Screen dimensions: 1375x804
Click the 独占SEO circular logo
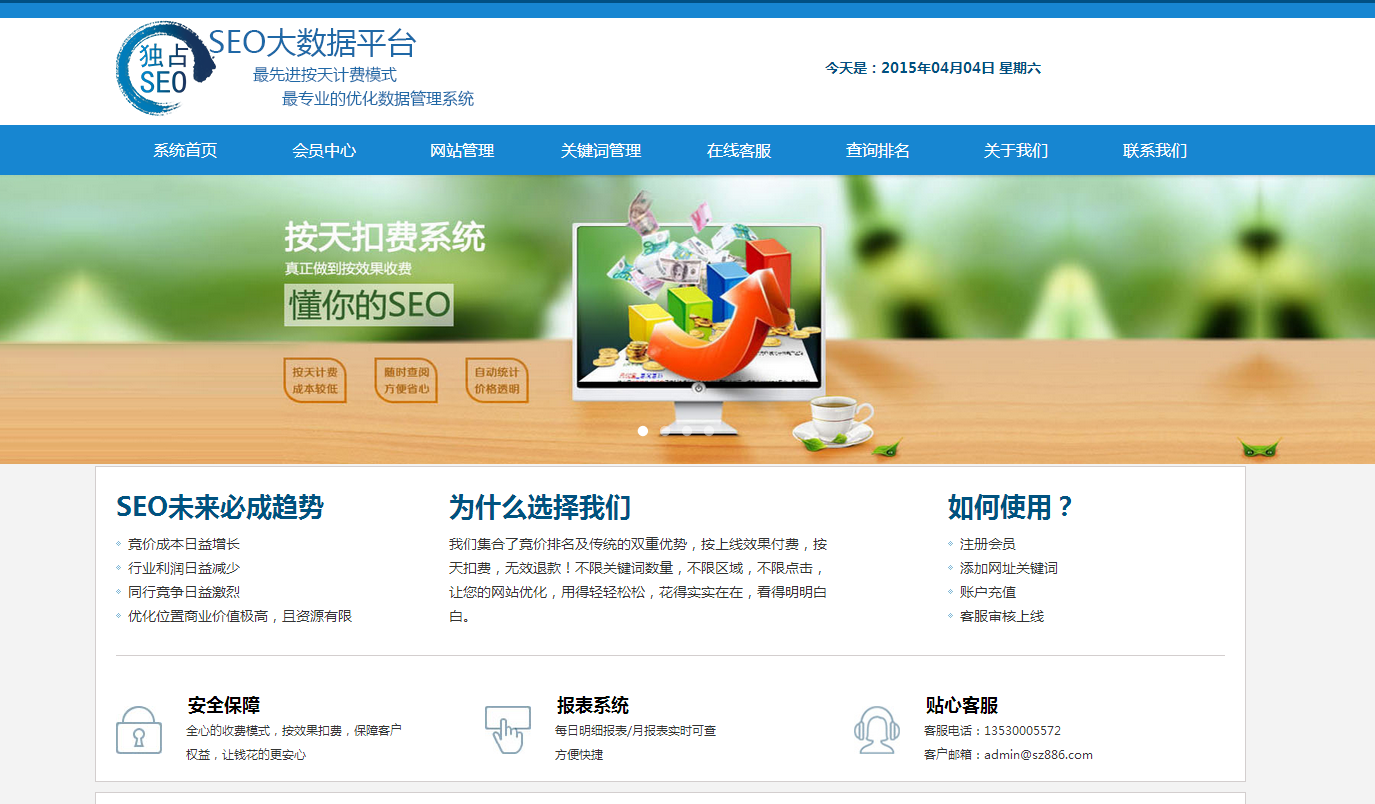[164, 68]
